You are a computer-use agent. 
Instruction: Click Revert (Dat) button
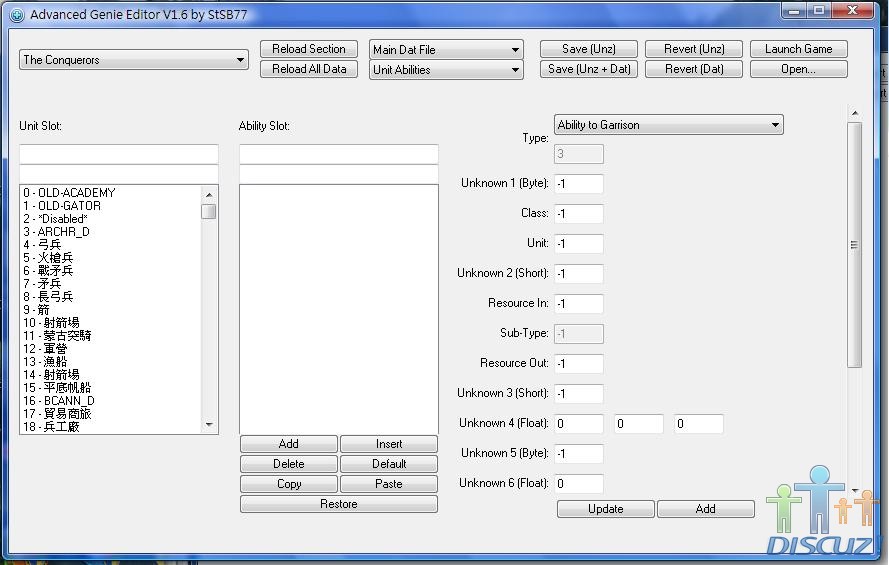click(x=694, y=69)
